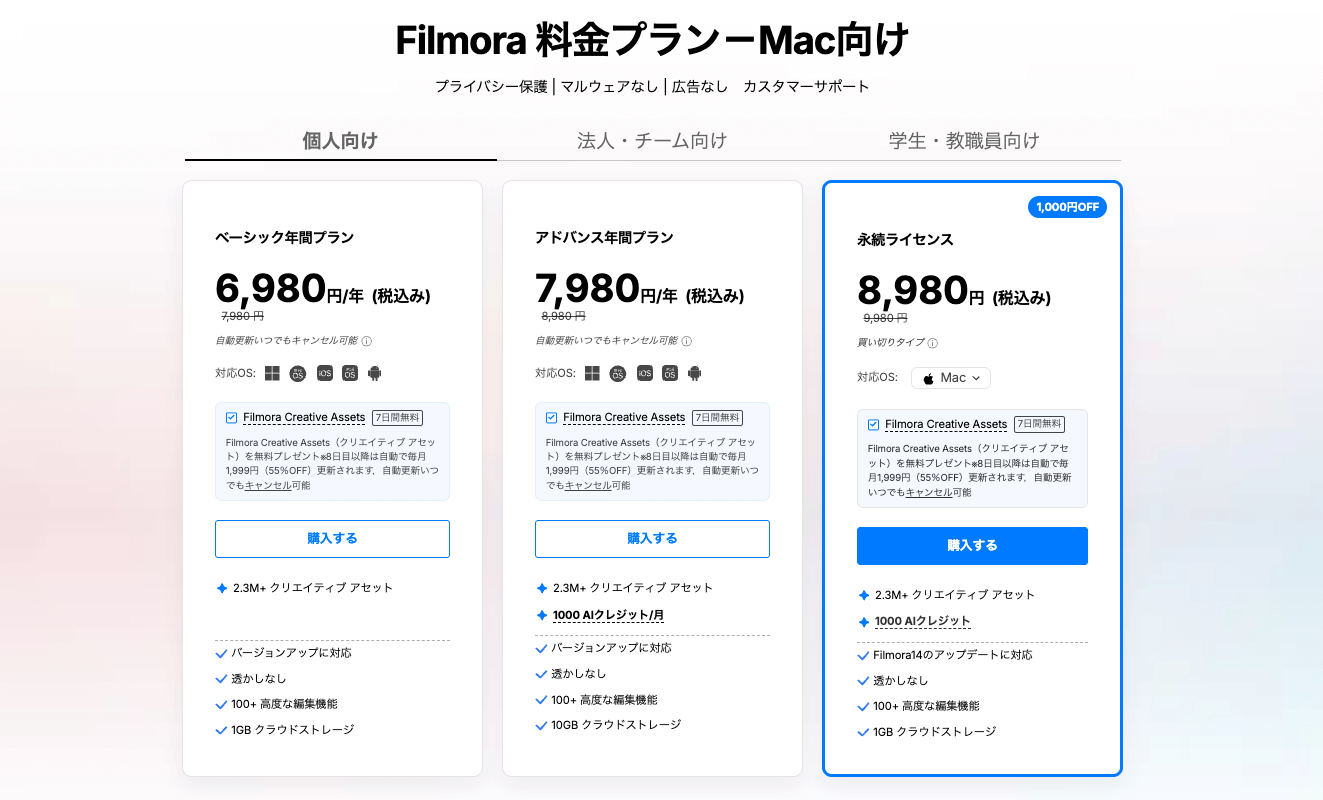The height and width of the screenshot is (800, 1323).
Task: Toggle Filmora Creative Assets checkbox in the 永続ライセンス card
Action: coord(874,424)
